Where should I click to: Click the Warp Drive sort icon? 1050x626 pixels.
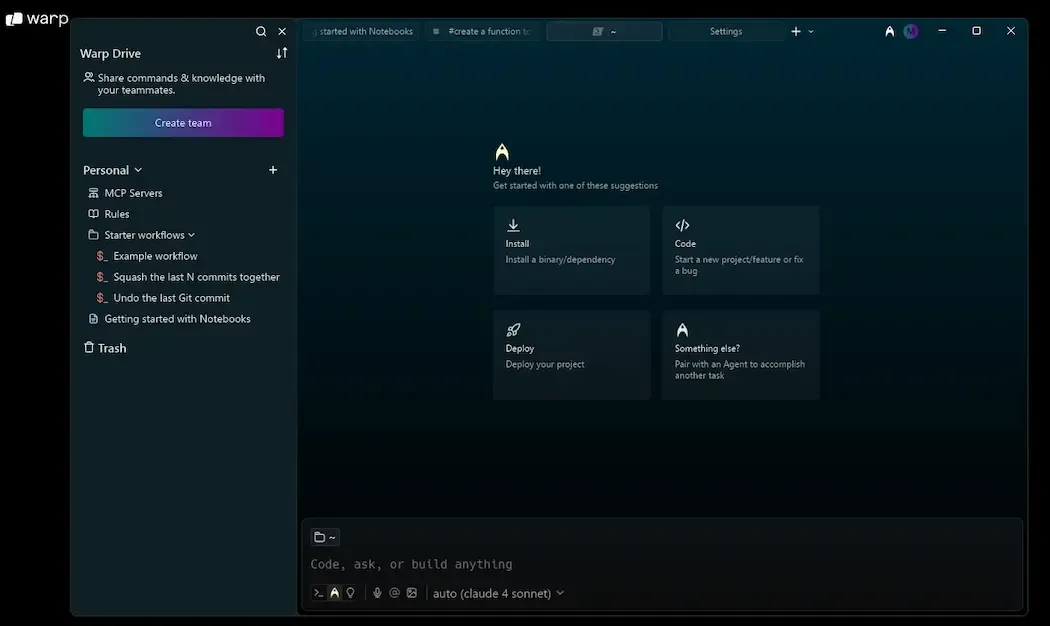point(282,53)
